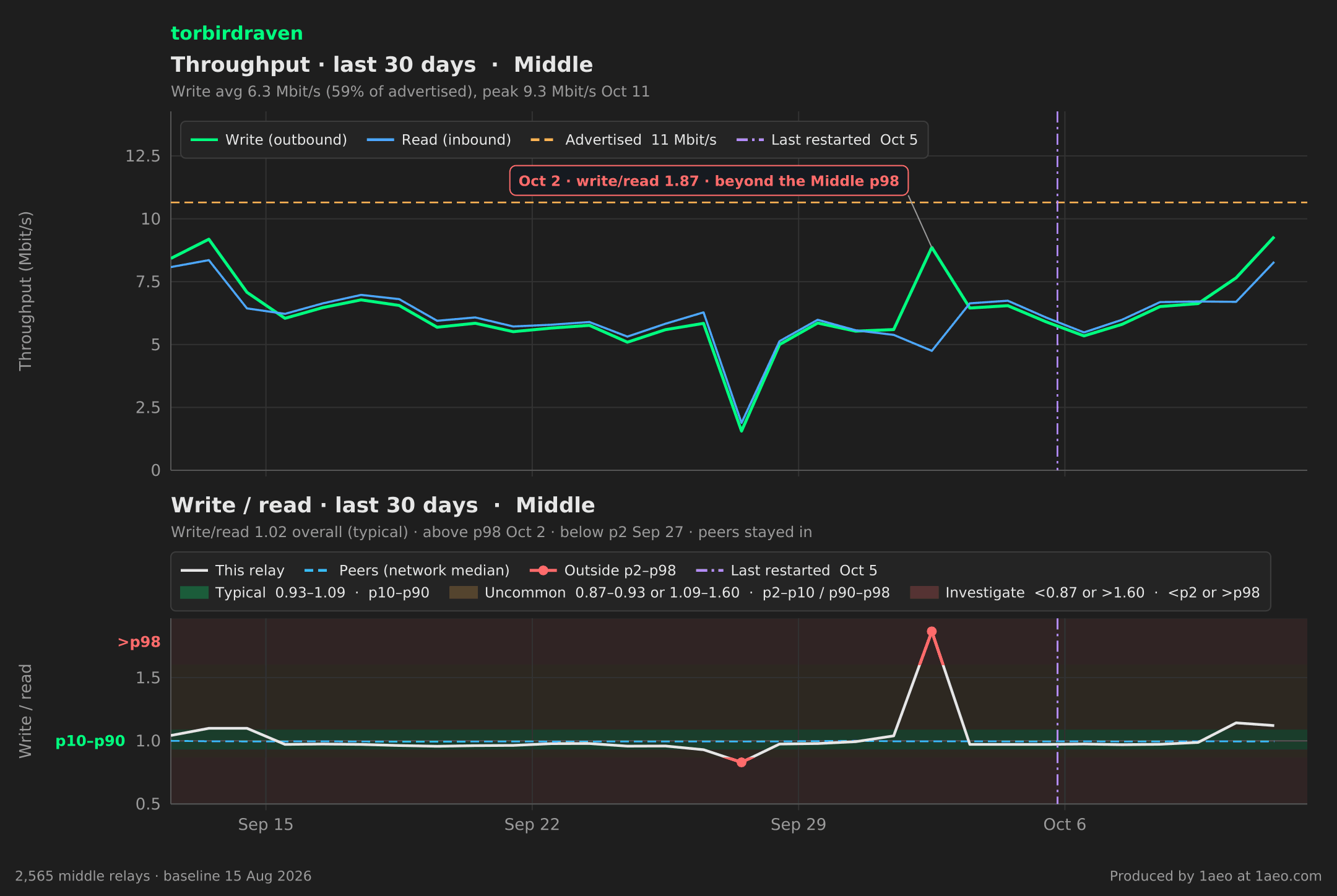Click the Peers (network median) legend entry
Viewport: 1337px width, 896px height.
click(x=407, y=571)
